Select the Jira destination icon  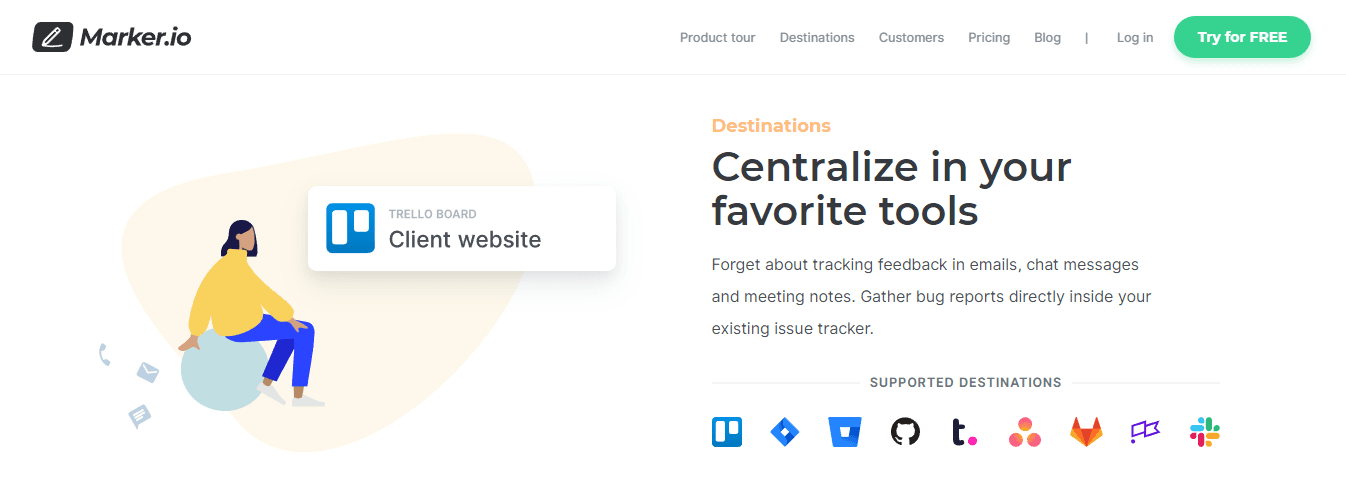click(x=785, y=432)
